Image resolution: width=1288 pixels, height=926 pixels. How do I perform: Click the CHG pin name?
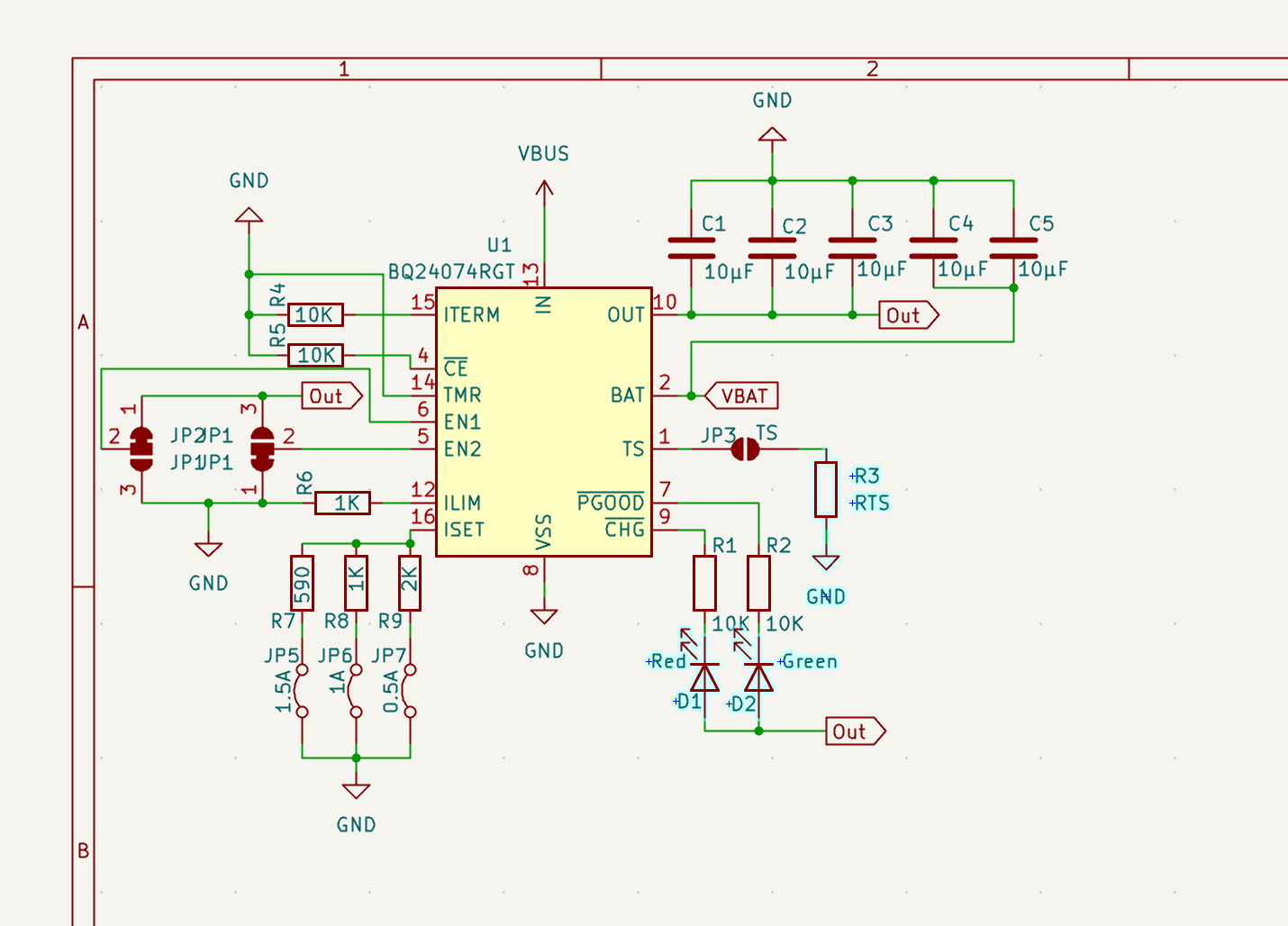coord(624,529)
